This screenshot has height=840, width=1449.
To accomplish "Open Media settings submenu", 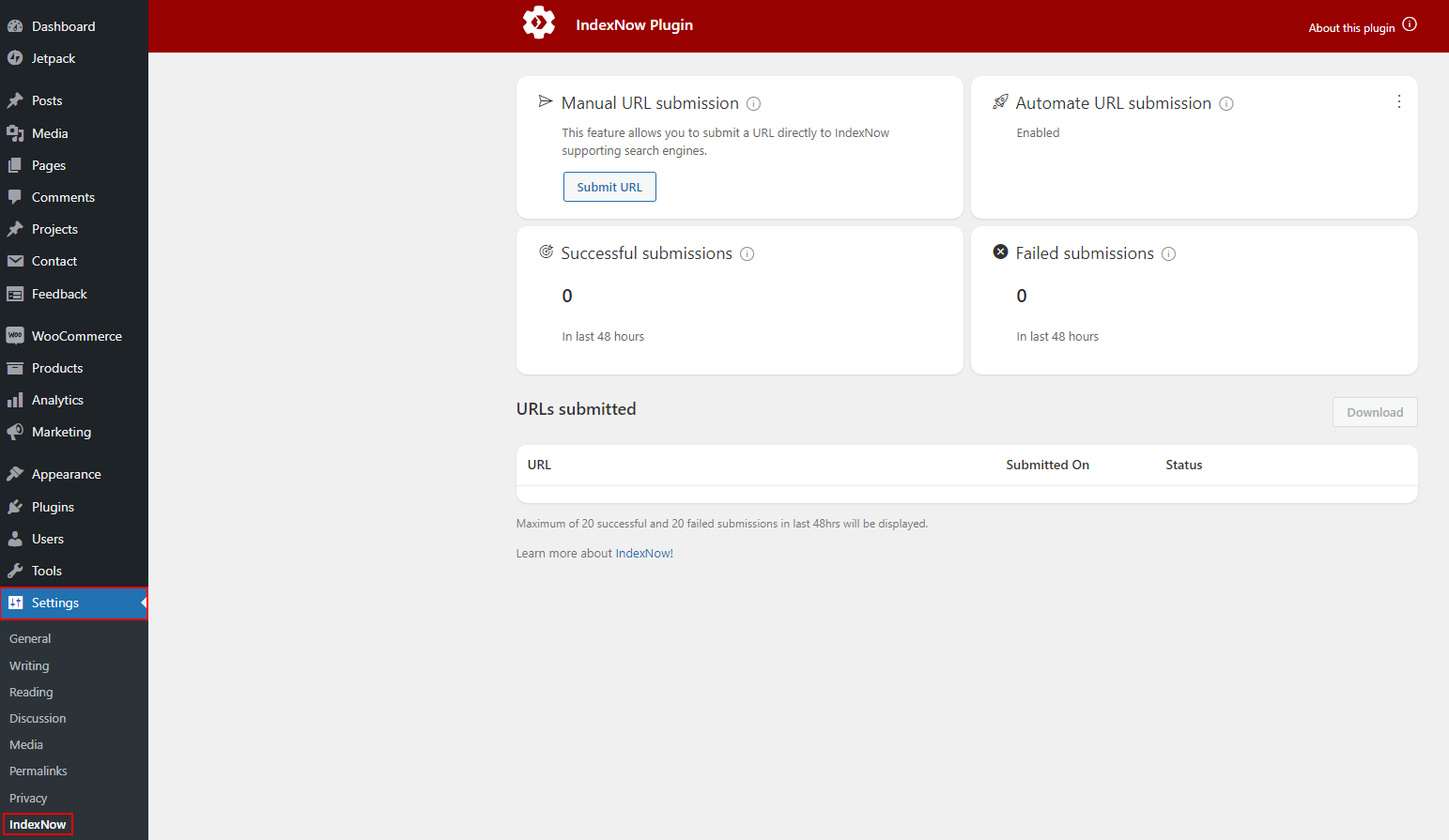I will point(26,744).
